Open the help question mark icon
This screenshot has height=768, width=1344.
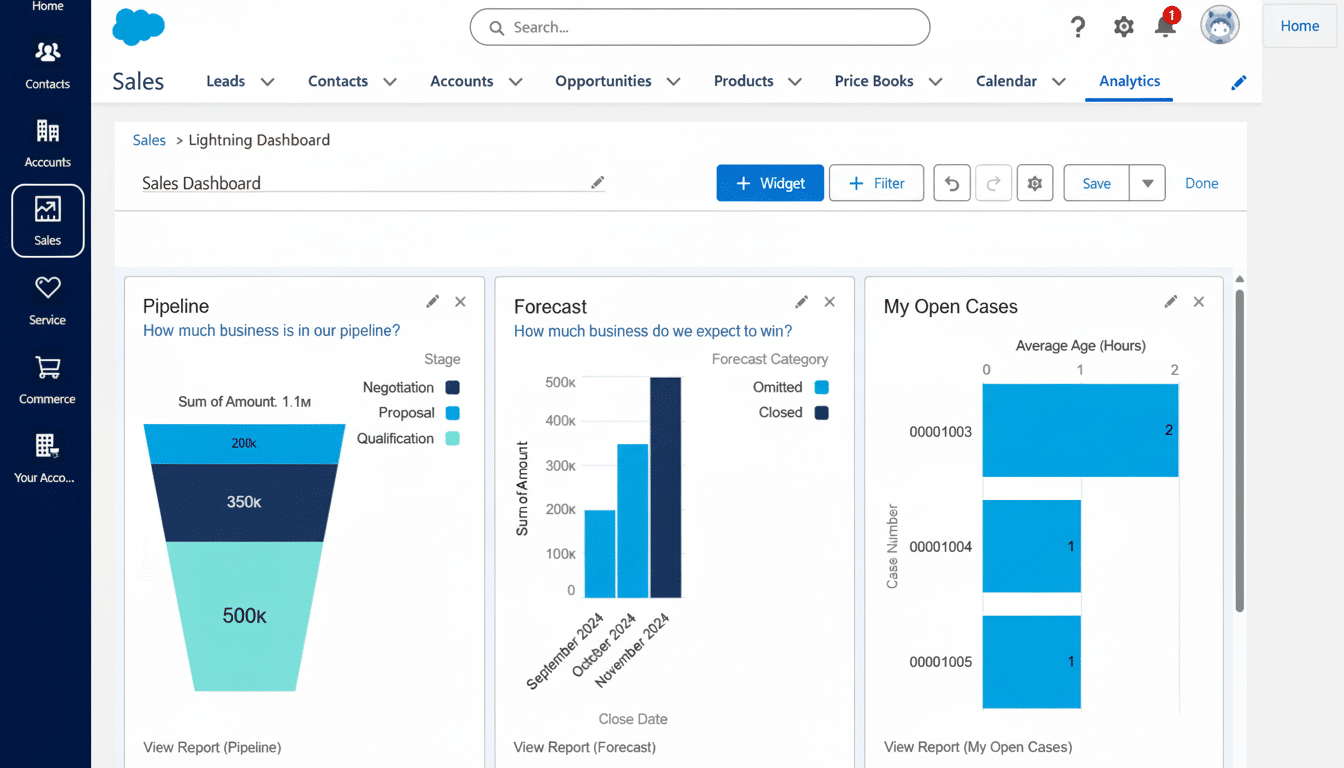[x=1077, y=27]
